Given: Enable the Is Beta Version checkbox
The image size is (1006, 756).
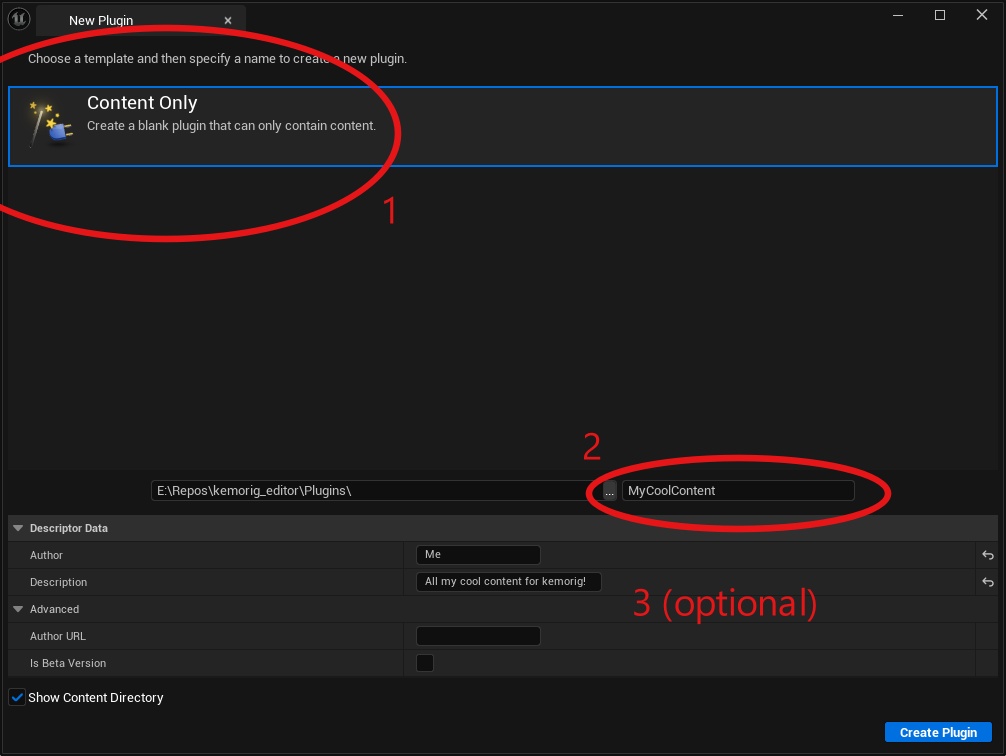Looking at the screenshot, I should [x=425, y=663].
